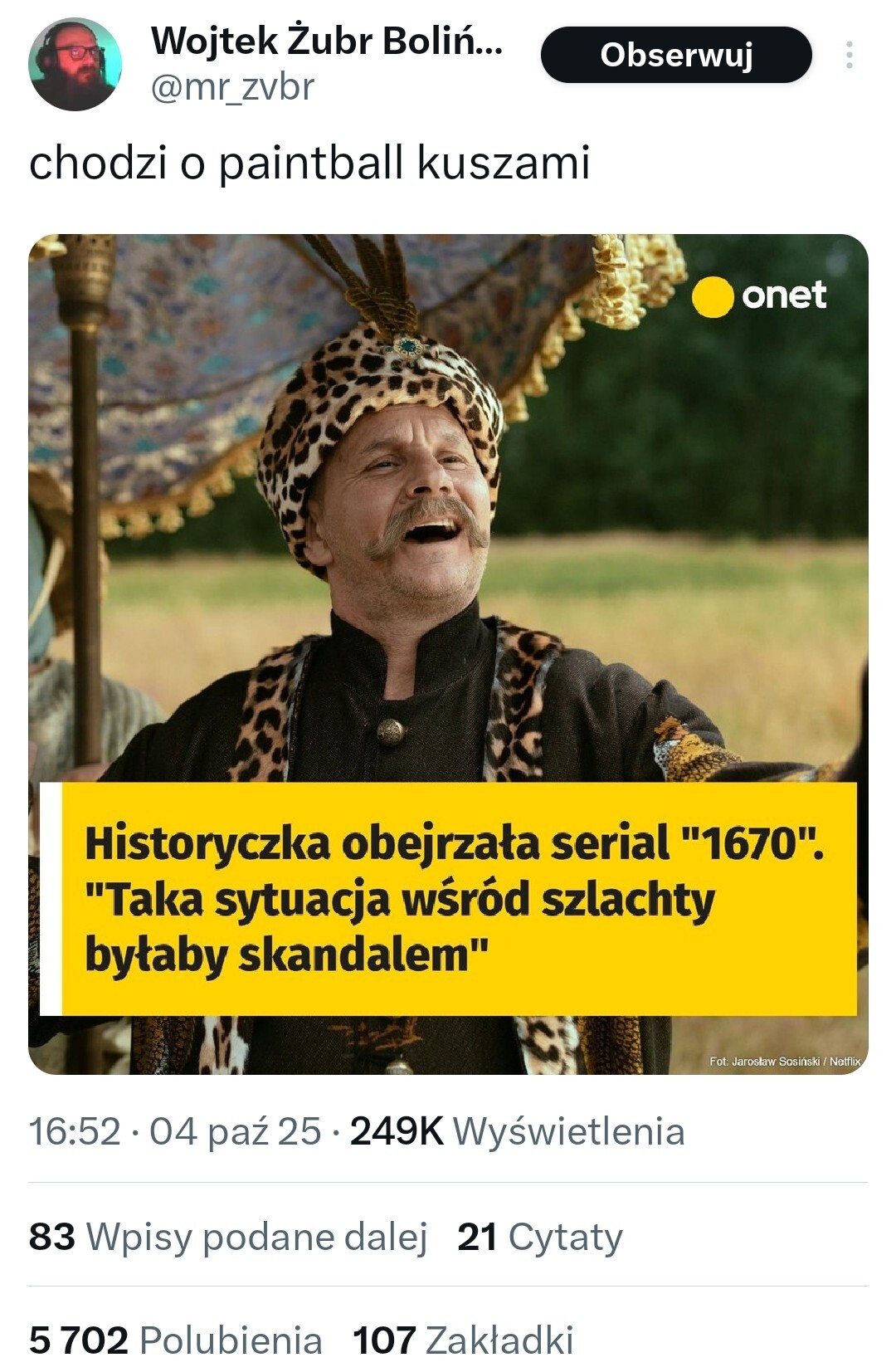Screen dimensions: 896x1372
Task: Open the display name Wojtek Żubr Boliń...
Action: click(327, 41)
